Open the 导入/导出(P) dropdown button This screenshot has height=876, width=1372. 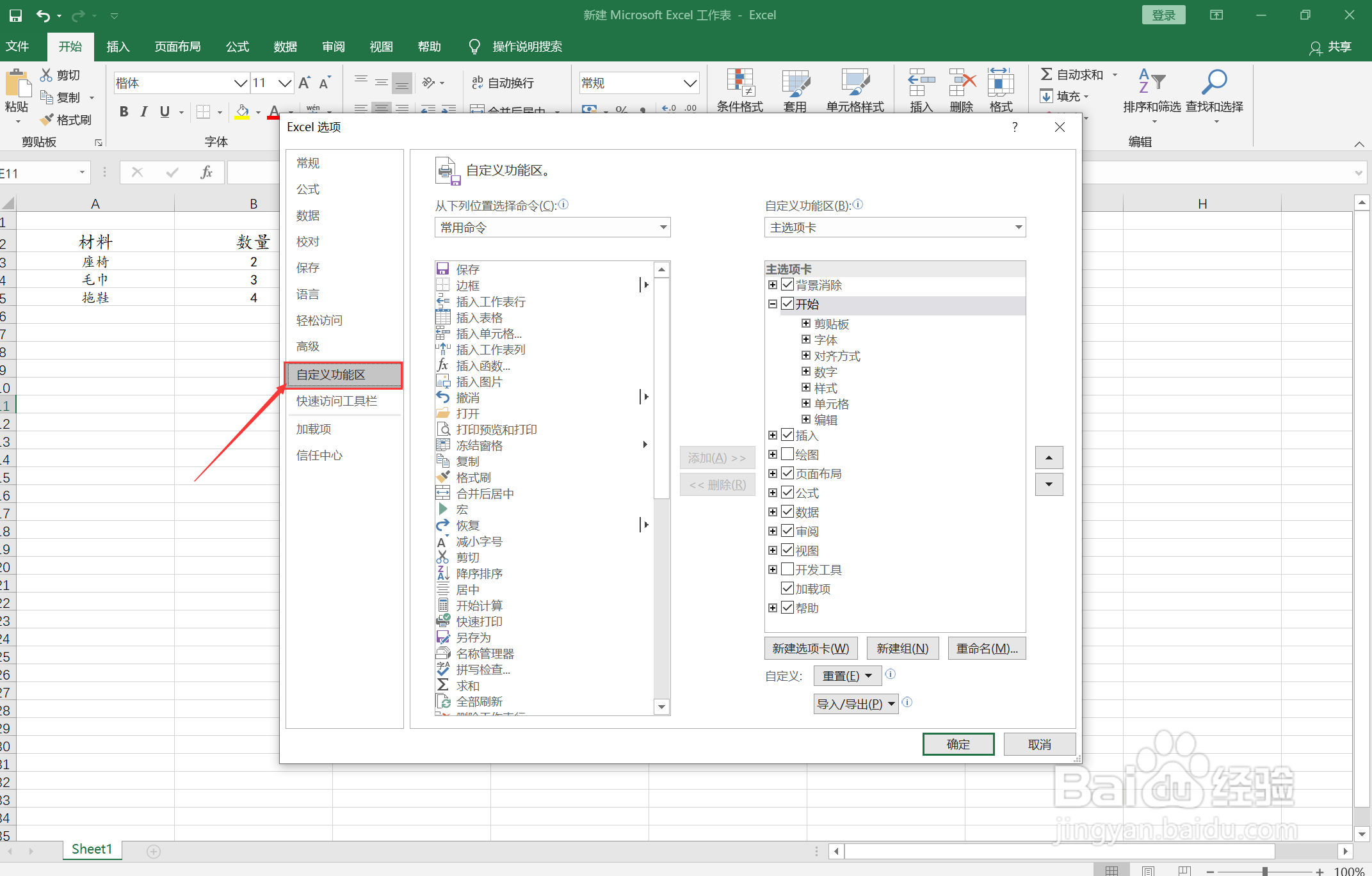click(856, 704)
